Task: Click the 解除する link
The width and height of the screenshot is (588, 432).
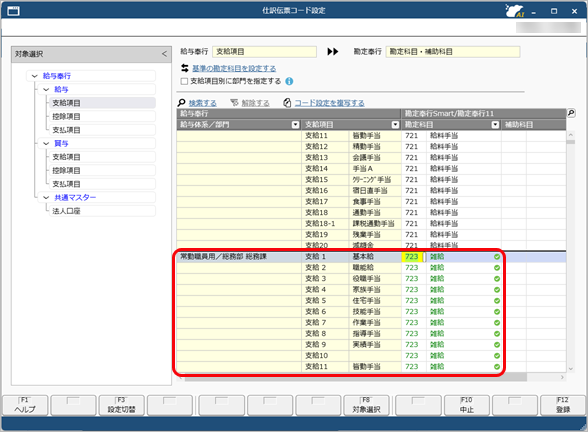Action: (x=255, y=103)
